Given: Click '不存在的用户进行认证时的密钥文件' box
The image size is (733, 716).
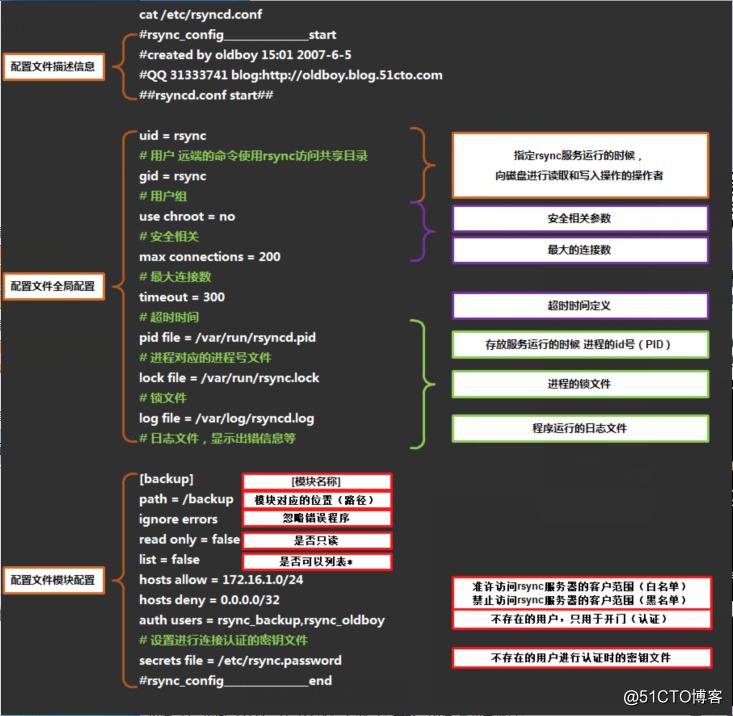Looking at the screenshot, I should point(581,658).
